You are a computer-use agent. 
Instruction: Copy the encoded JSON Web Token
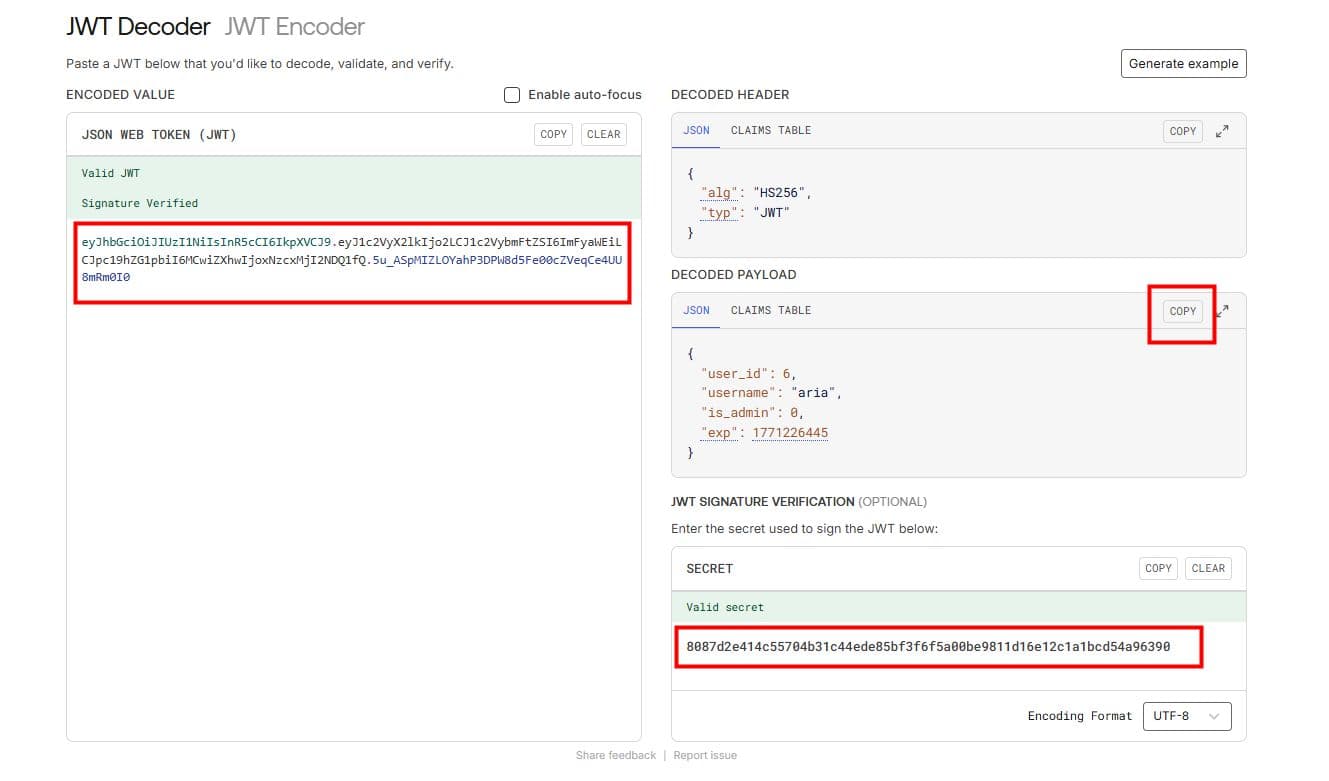553,134
